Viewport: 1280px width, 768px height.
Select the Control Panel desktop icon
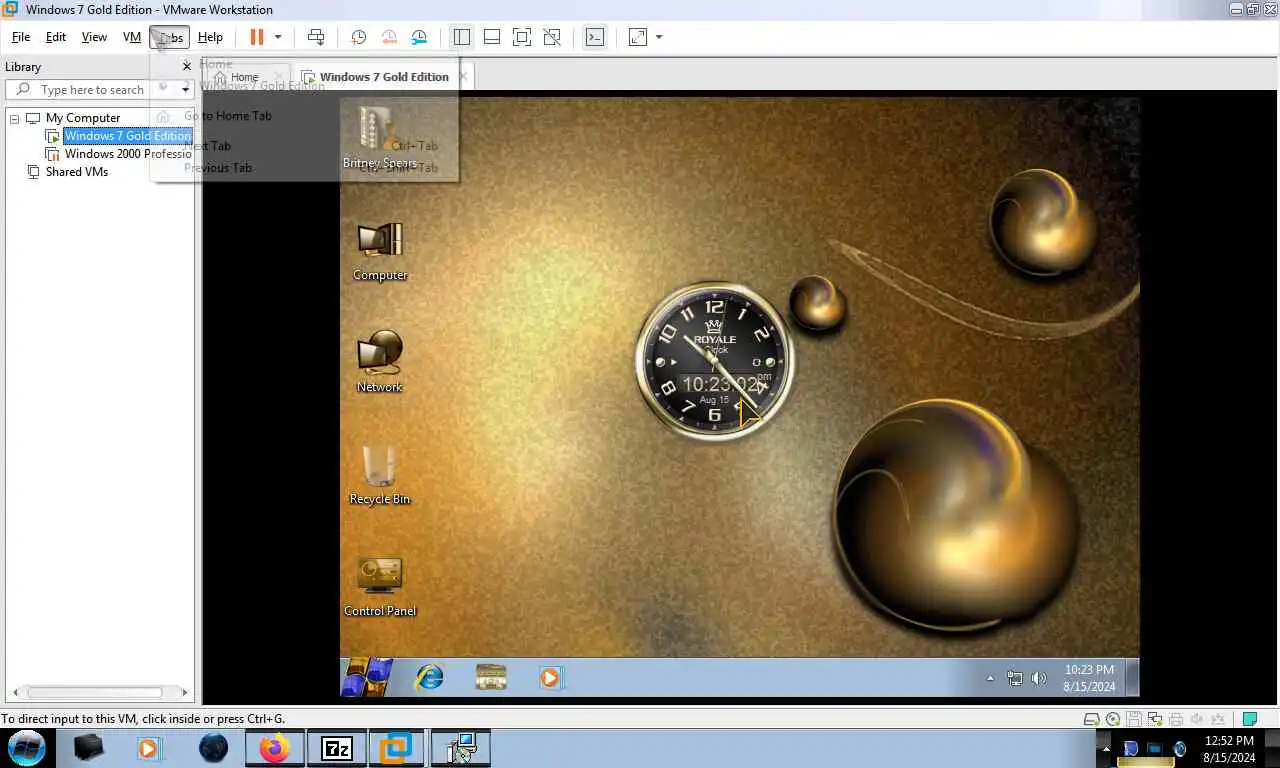tap(380, 587)
